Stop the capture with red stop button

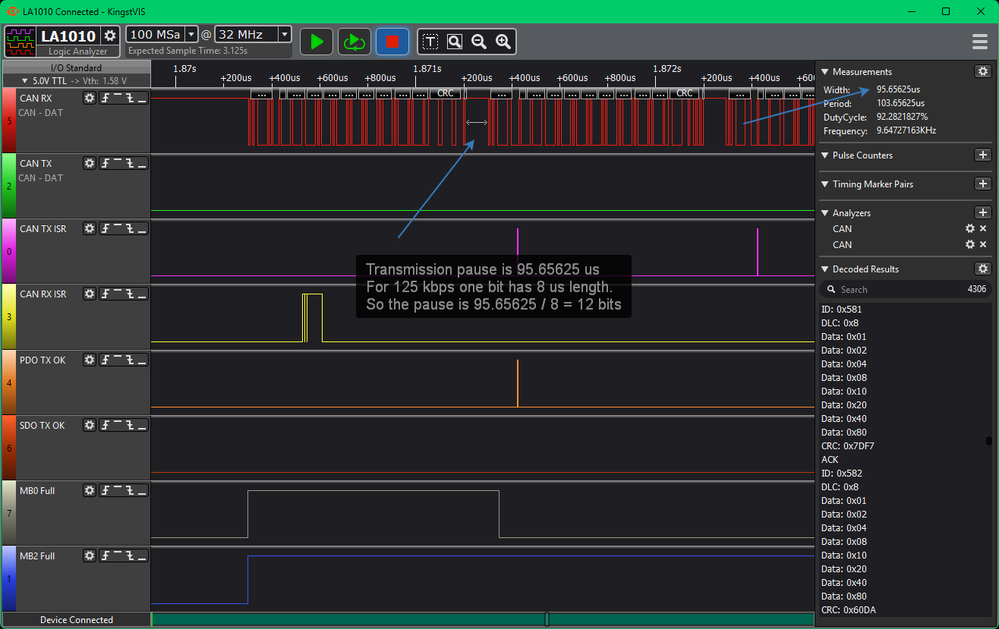point(392,42)
